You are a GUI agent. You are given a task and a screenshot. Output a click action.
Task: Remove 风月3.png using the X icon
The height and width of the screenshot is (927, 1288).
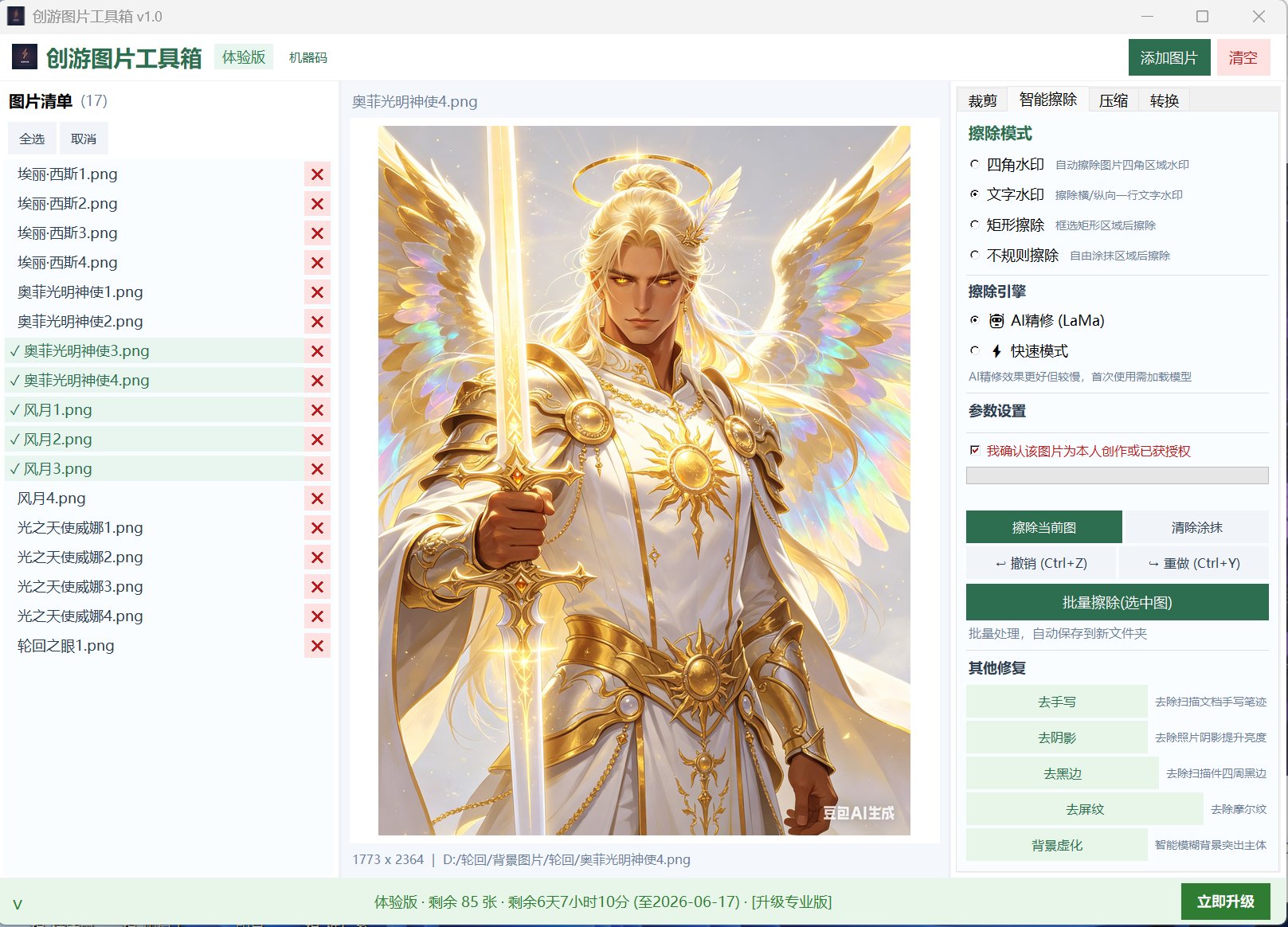[x=317, y=469]
